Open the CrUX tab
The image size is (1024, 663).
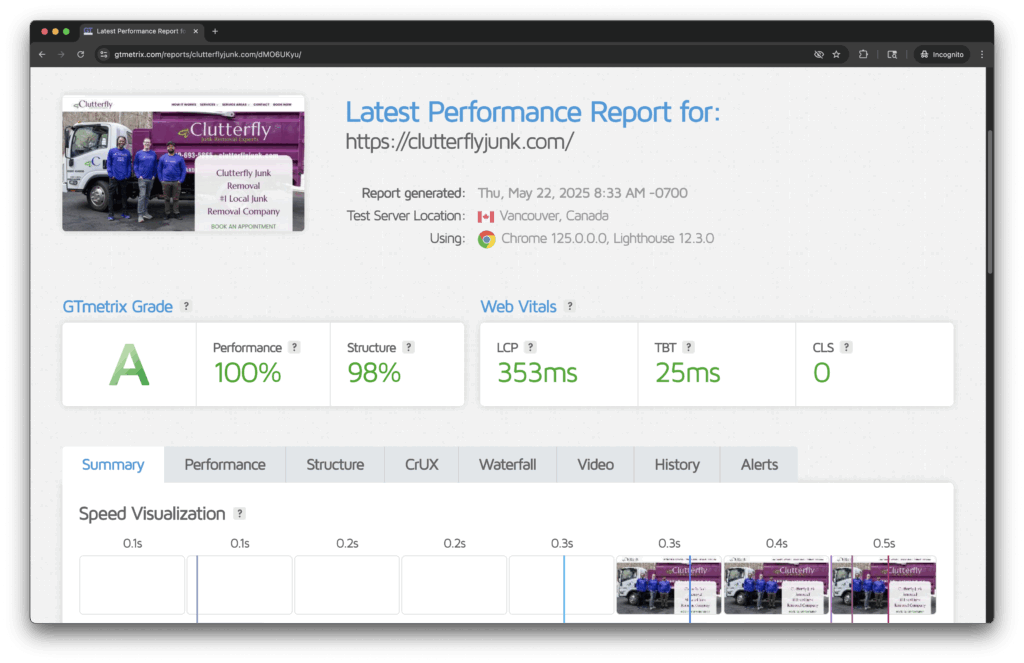pyautogui.click(x=421, y=464)
